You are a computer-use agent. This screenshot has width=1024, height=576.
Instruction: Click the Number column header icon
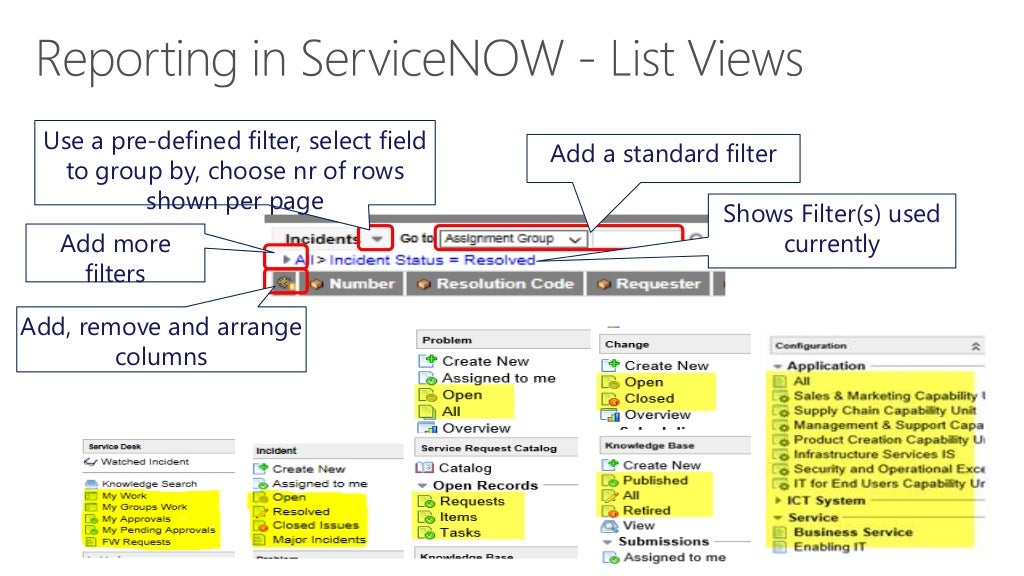pyautogui.click(x=317, y=284)
